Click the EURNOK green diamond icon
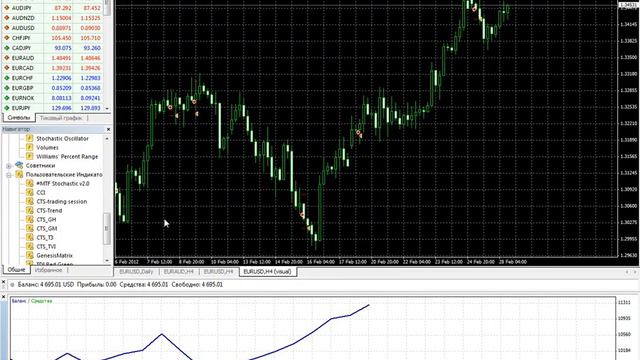Viewport: 640px width, 360px height. (x=7, y=98)
